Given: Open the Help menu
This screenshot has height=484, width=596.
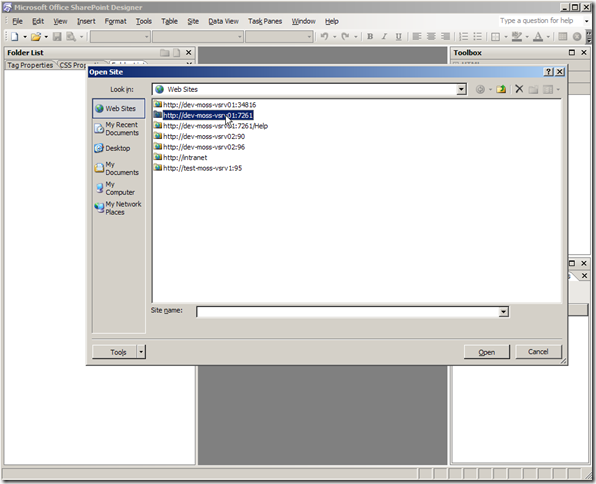Looking at the screenshot, I should [331, 21].
